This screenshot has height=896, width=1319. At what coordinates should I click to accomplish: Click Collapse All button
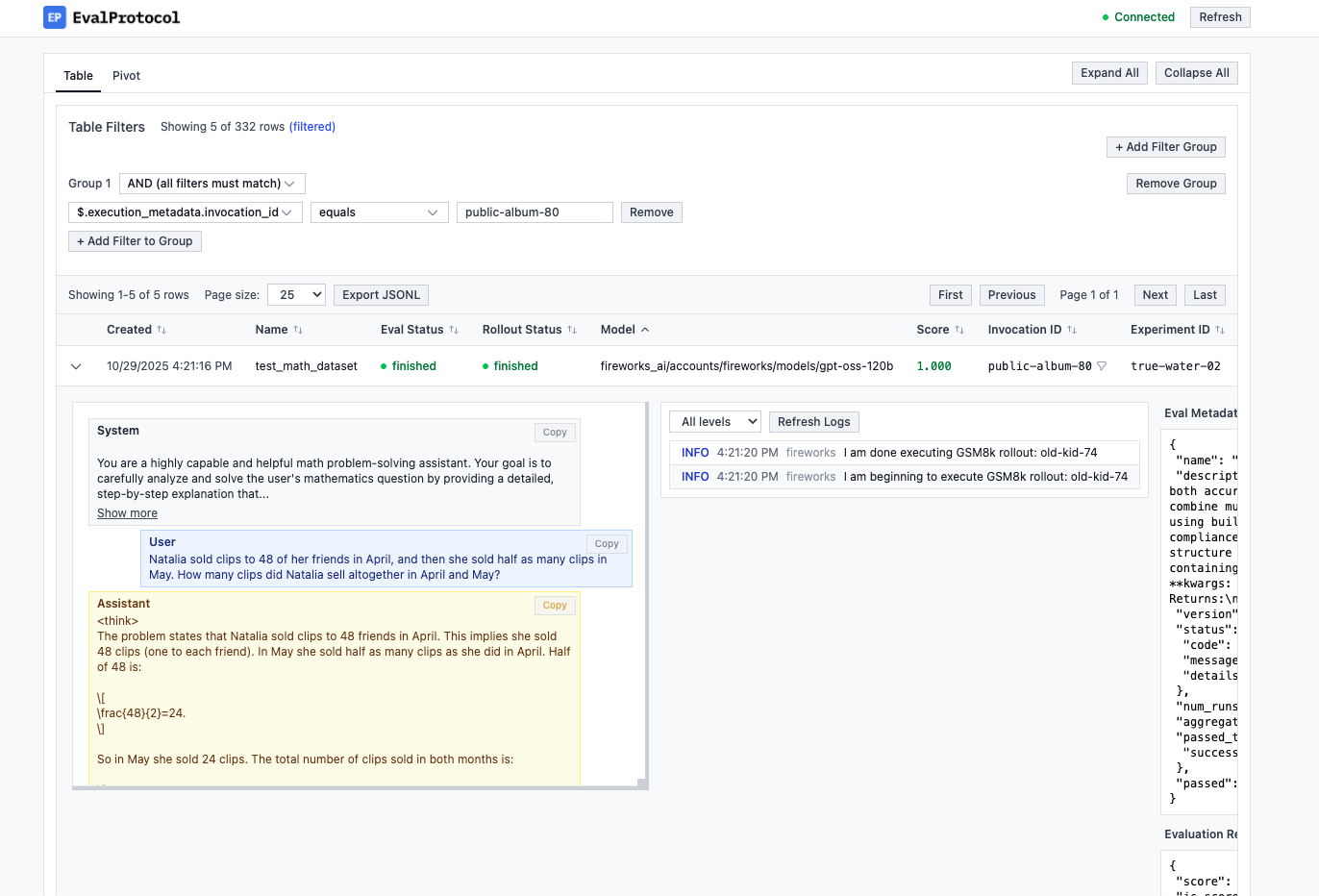coord(1196,73)
